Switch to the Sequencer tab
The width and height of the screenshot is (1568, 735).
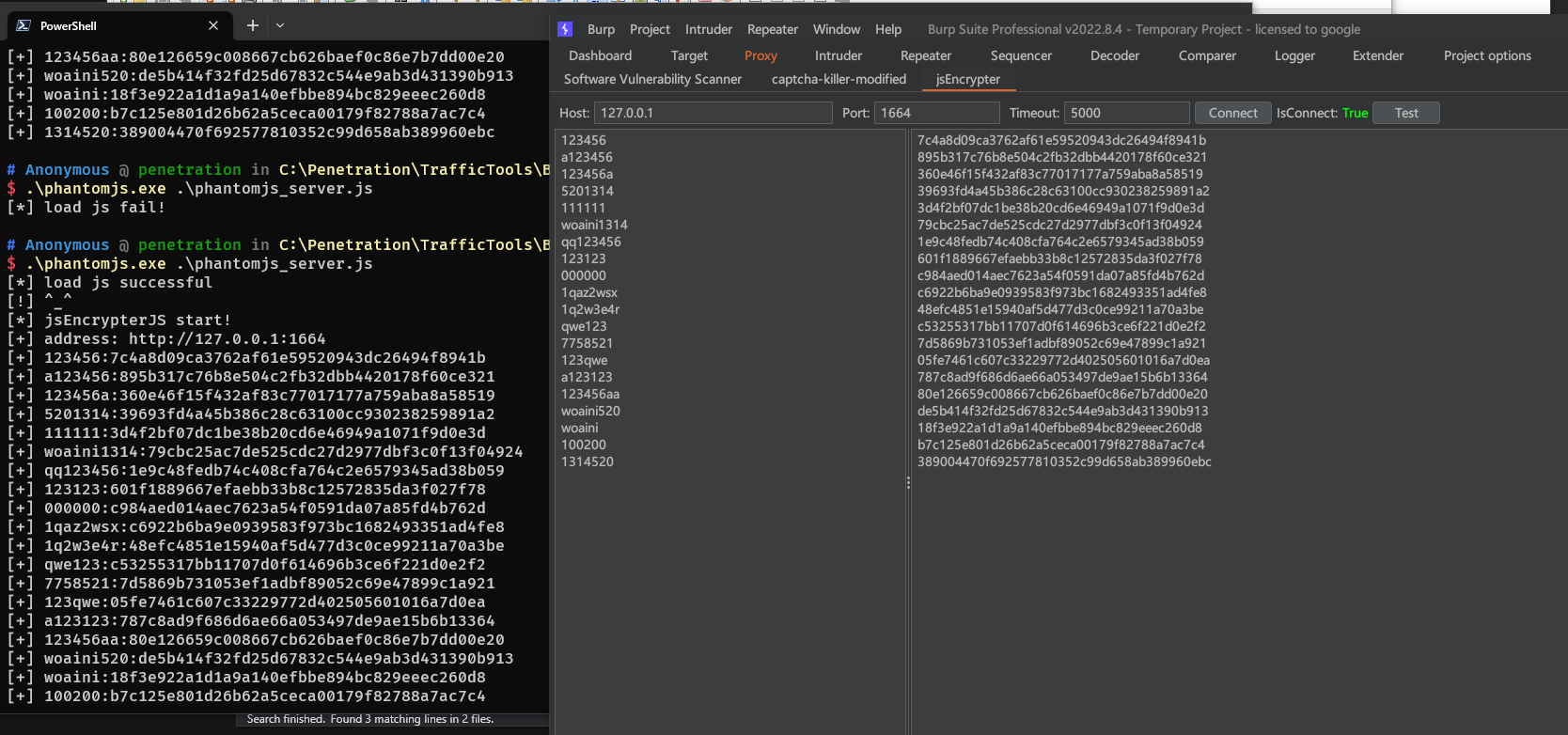pos(1021,55)
